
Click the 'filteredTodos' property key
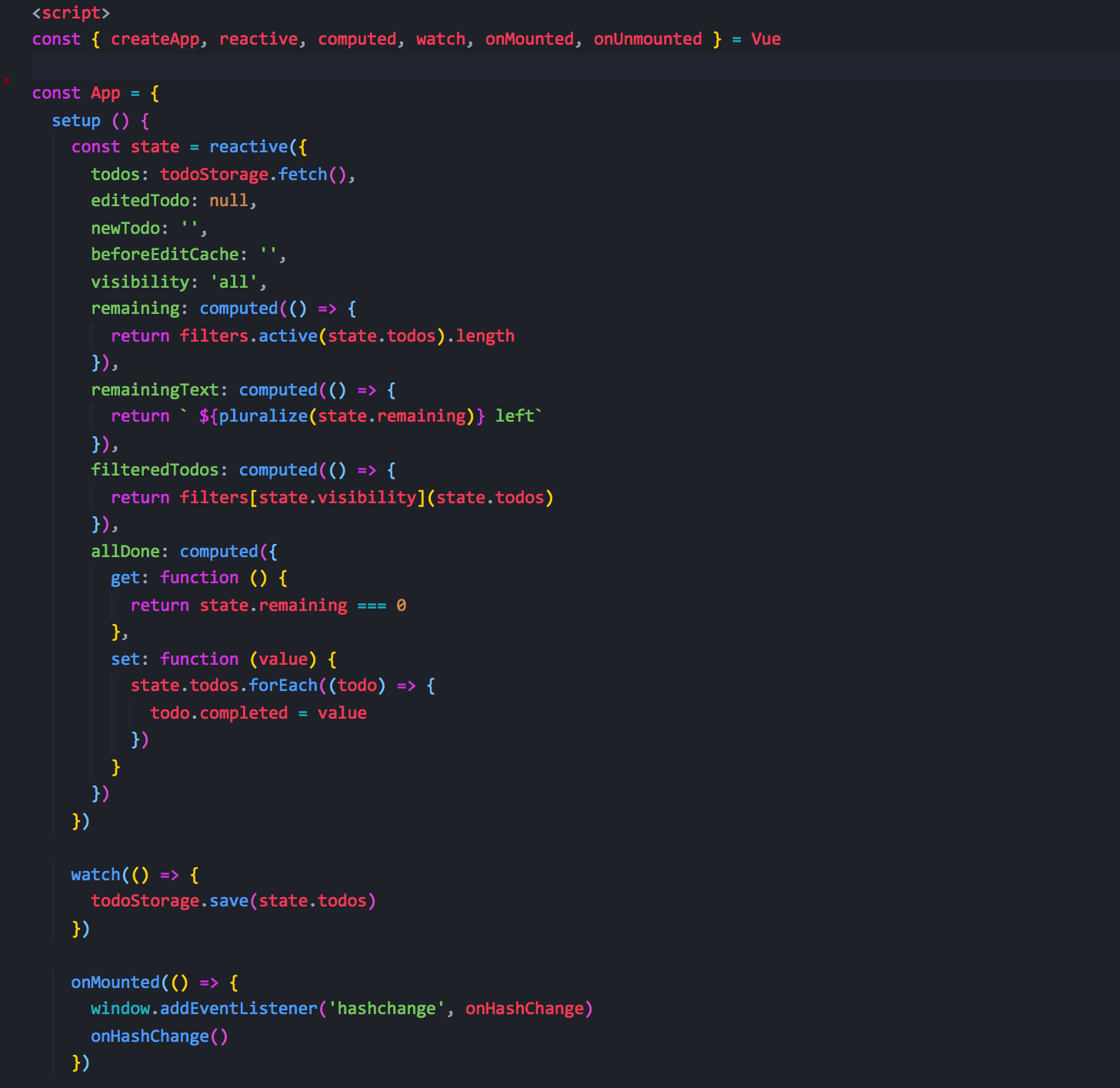coord(155,470)
